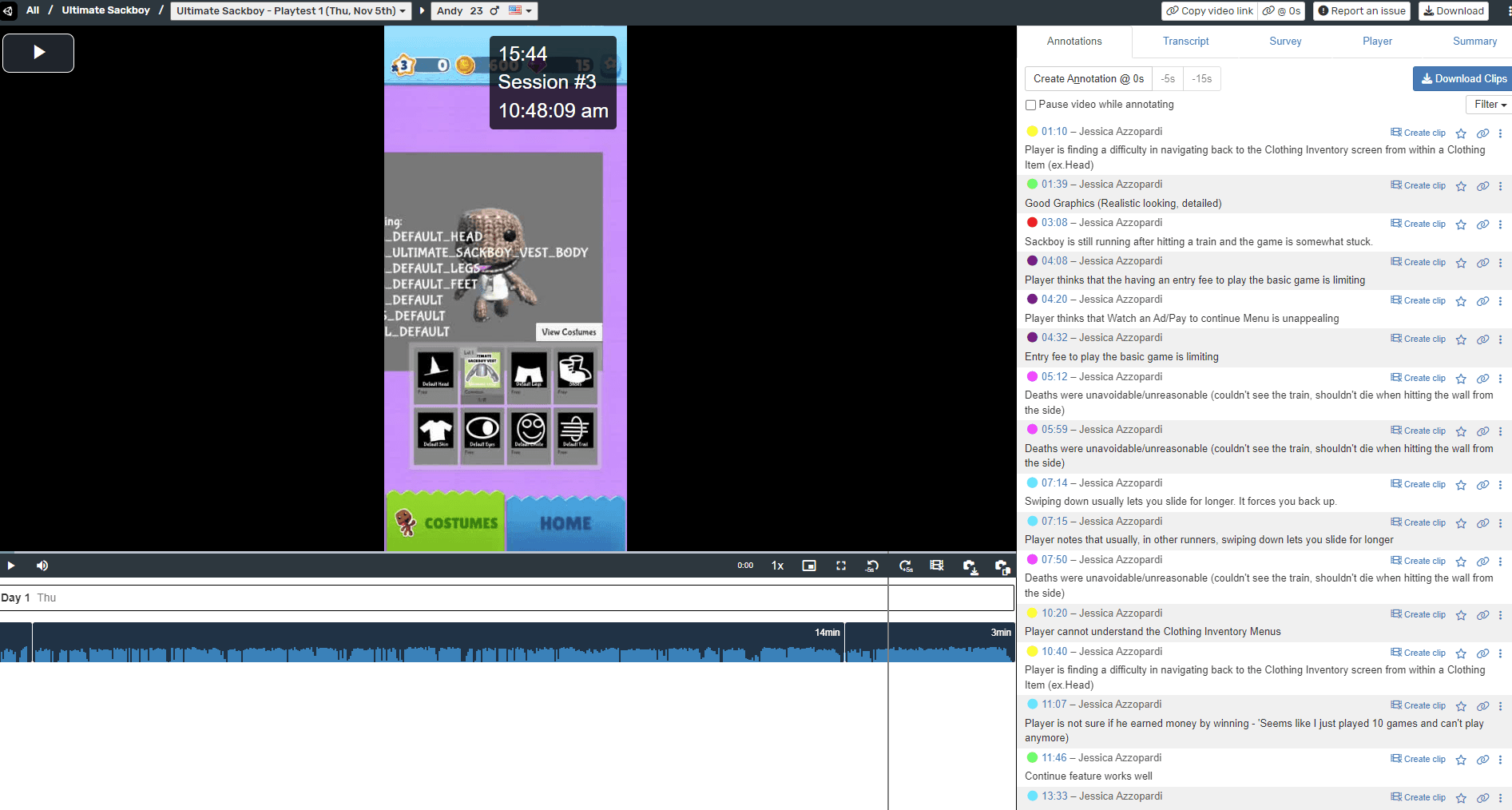Enter fullscreen video mode
Screen dimensions: 1512x810
pos(841,566)
